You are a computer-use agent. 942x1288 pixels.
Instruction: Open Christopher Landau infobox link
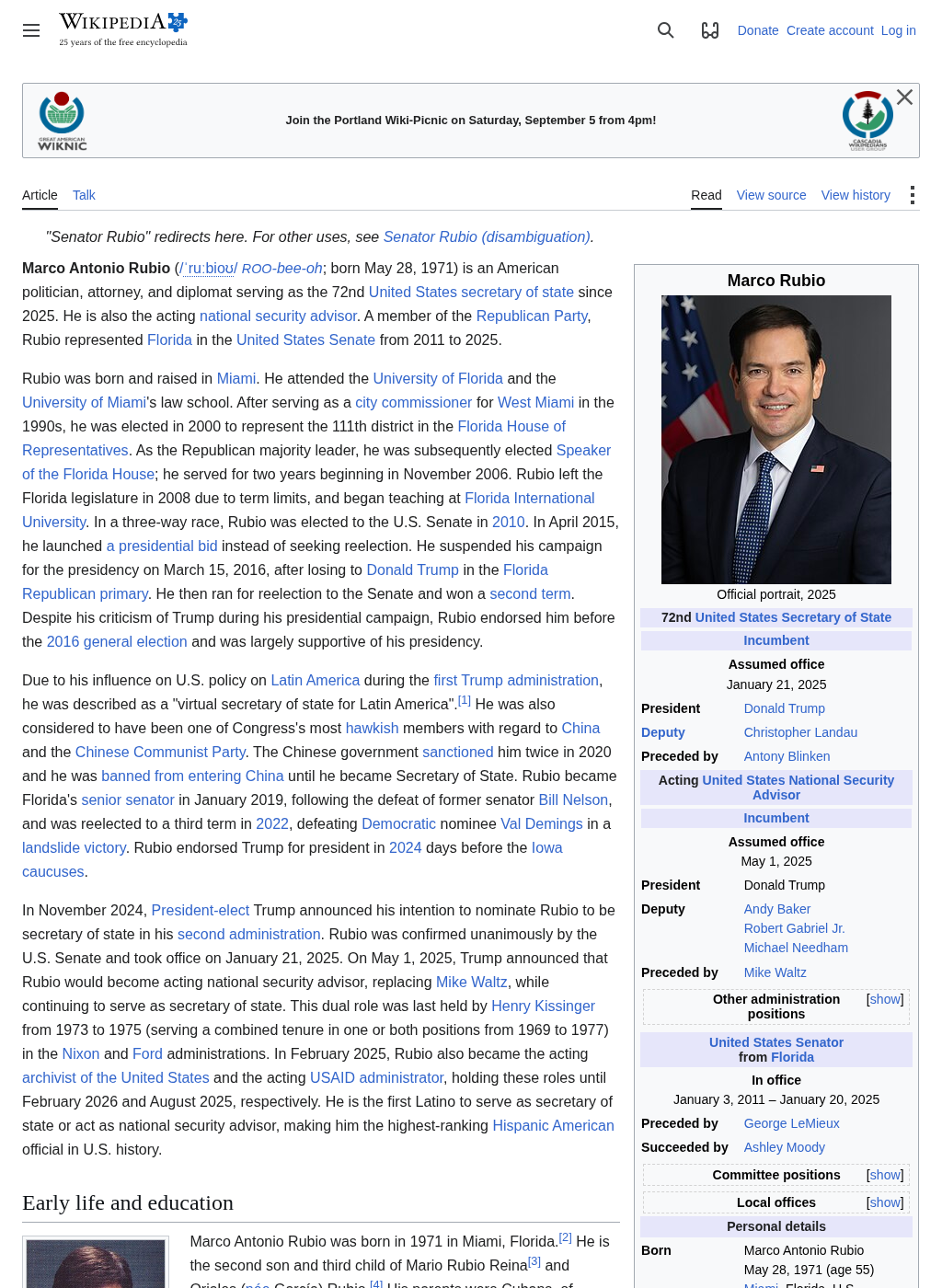[x=800, y=732]
